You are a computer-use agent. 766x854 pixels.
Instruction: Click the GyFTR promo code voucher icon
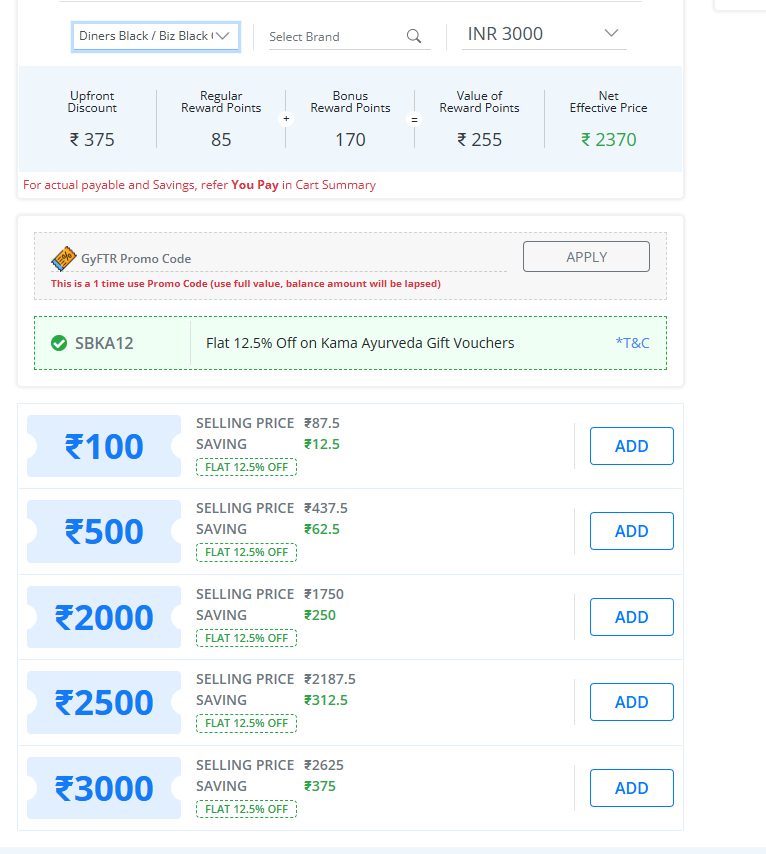(64, 259)
